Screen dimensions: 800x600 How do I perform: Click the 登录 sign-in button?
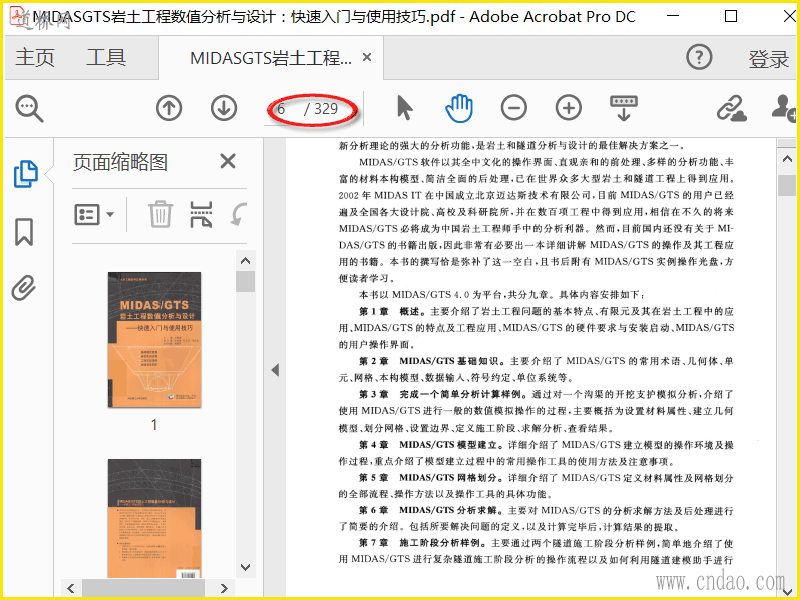point(768,59)
